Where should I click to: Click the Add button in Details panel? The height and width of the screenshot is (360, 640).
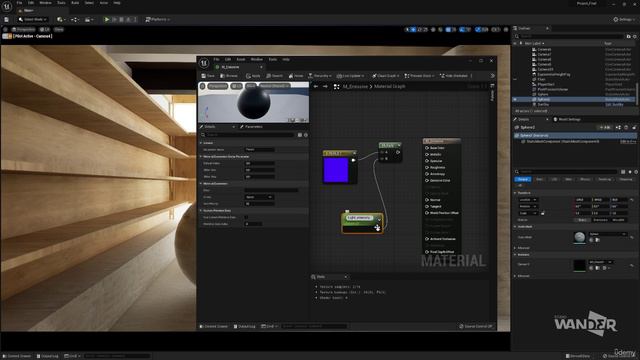coord(604,127)
